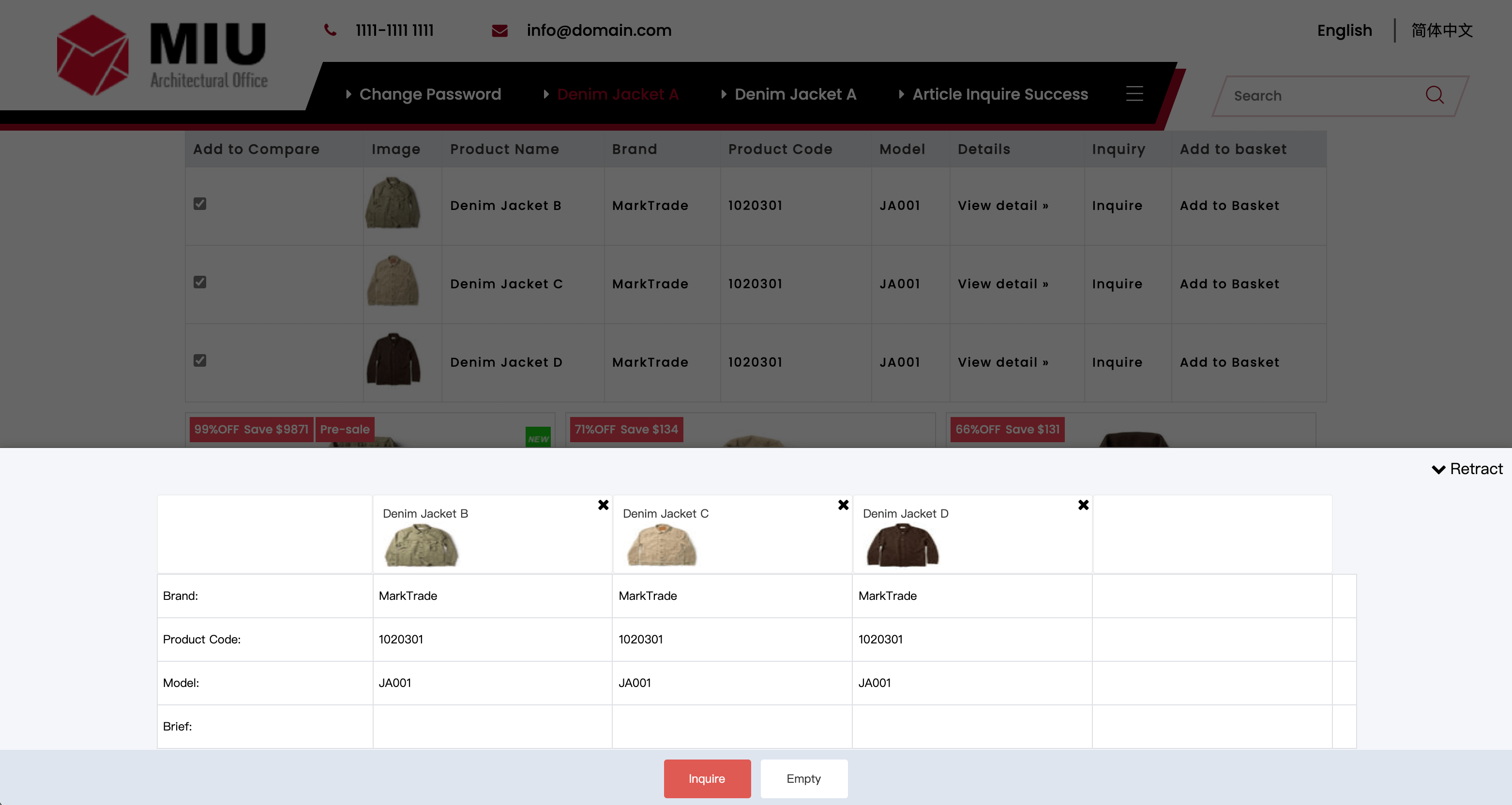Uncheck compare box for Denim Jacket B
This screenshot has width=1512, height=805.
199,204
